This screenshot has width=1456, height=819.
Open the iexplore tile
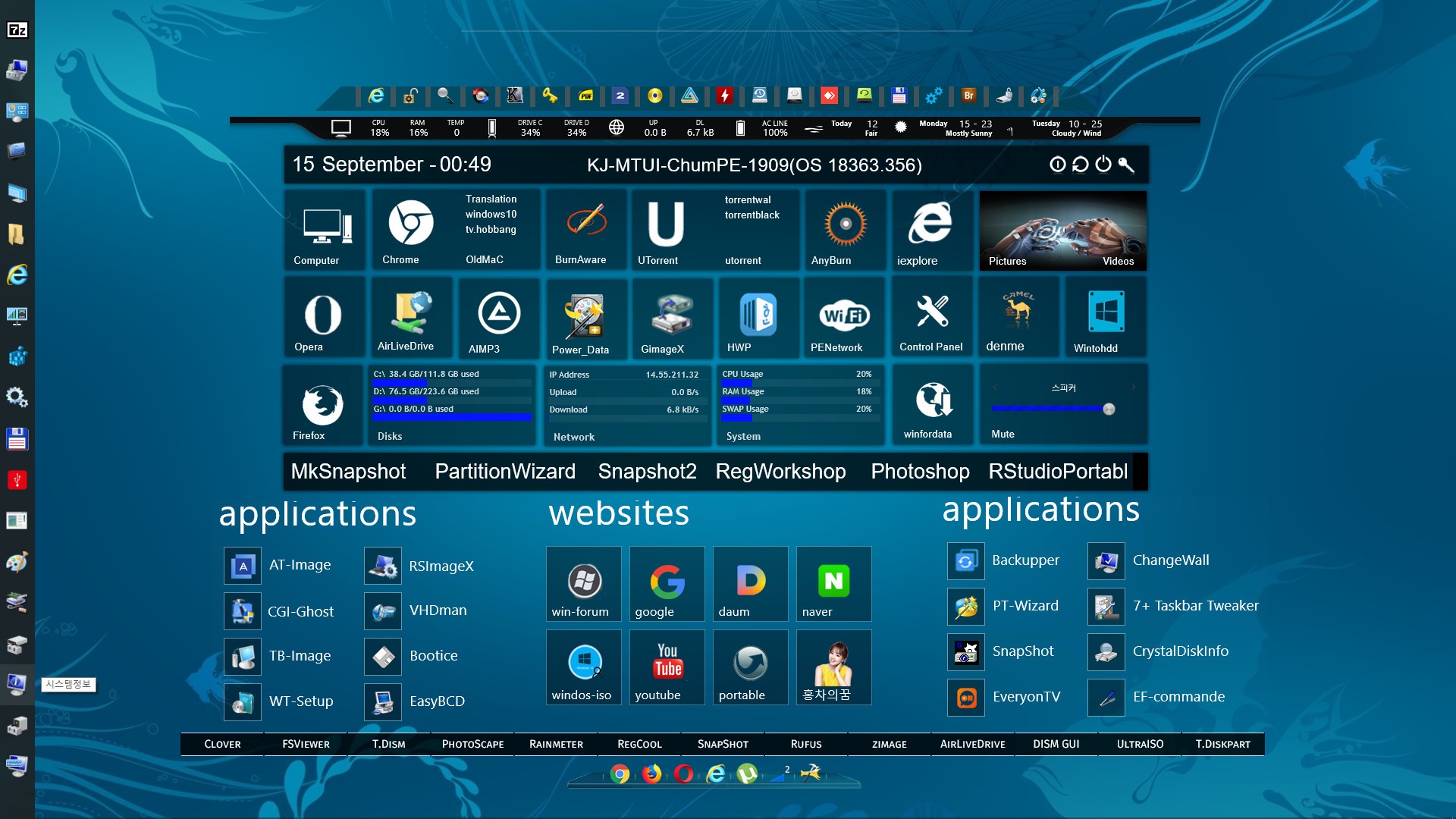[932, 230]
